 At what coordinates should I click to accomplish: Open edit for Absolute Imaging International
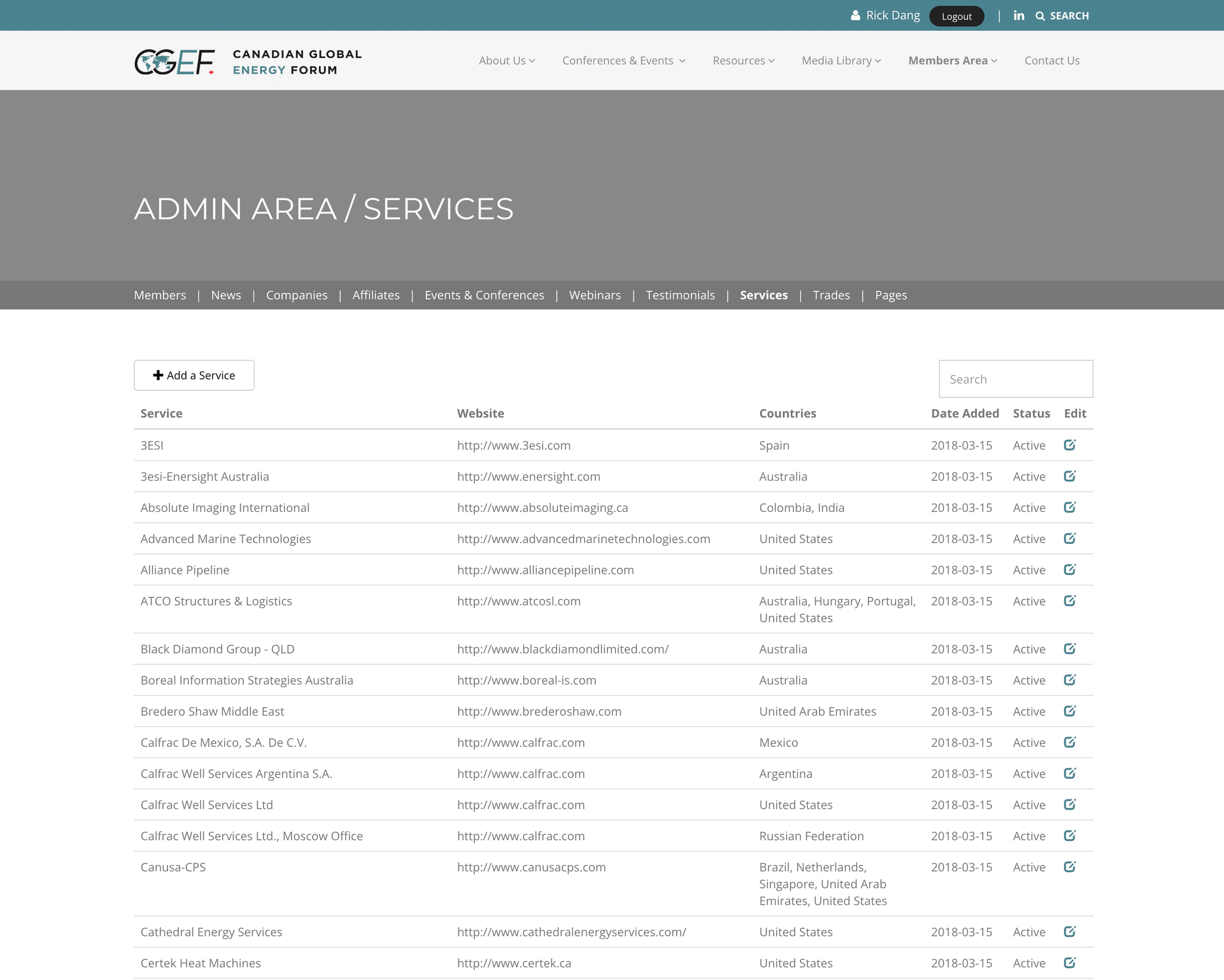point(1069,507)
